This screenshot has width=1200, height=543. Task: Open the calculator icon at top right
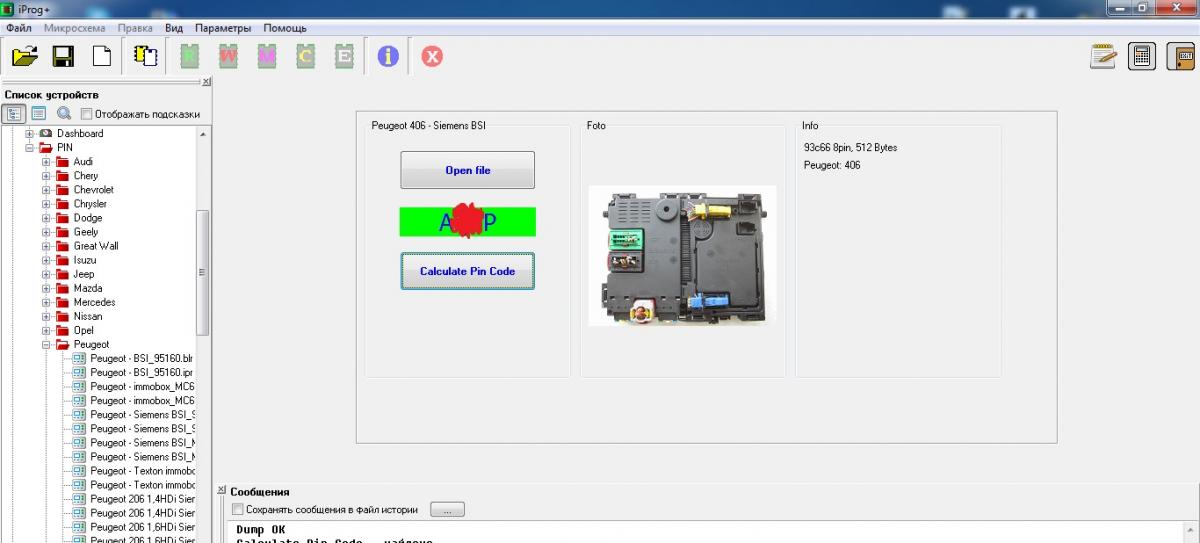click(1141, 56)
